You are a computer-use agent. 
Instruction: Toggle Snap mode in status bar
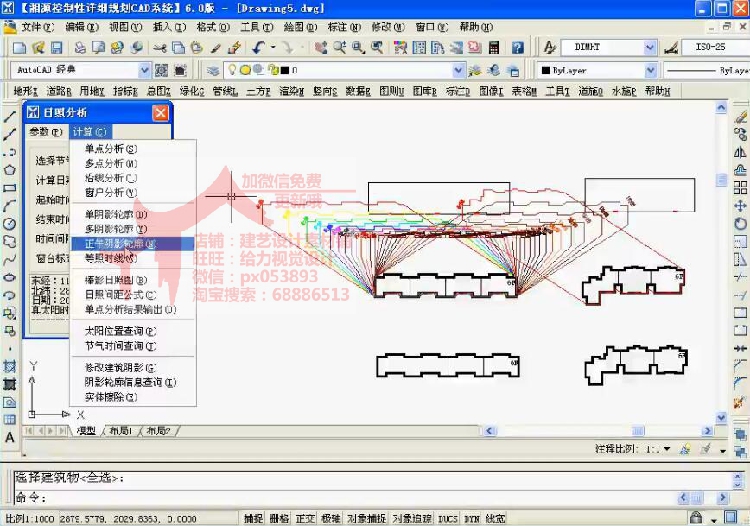[x=254, y=518]
